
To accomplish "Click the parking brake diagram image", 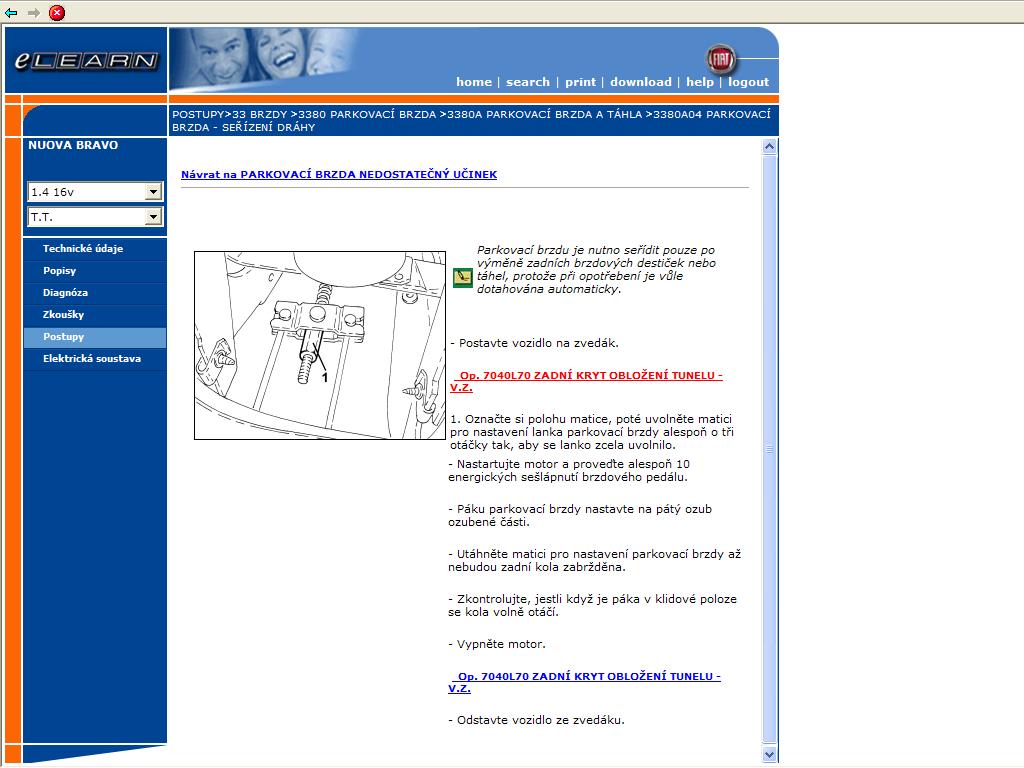I will tap(320, 345).
